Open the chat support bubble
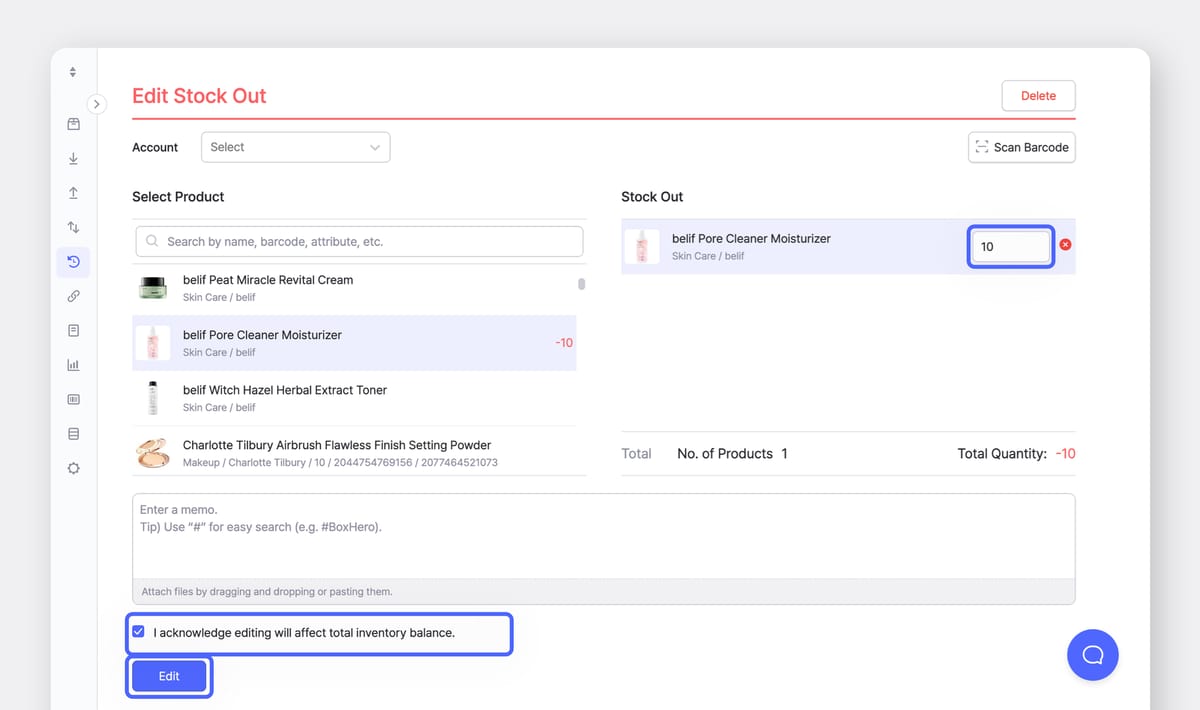The height and width of the screenshot is (710, 1200). [1092, 655]
